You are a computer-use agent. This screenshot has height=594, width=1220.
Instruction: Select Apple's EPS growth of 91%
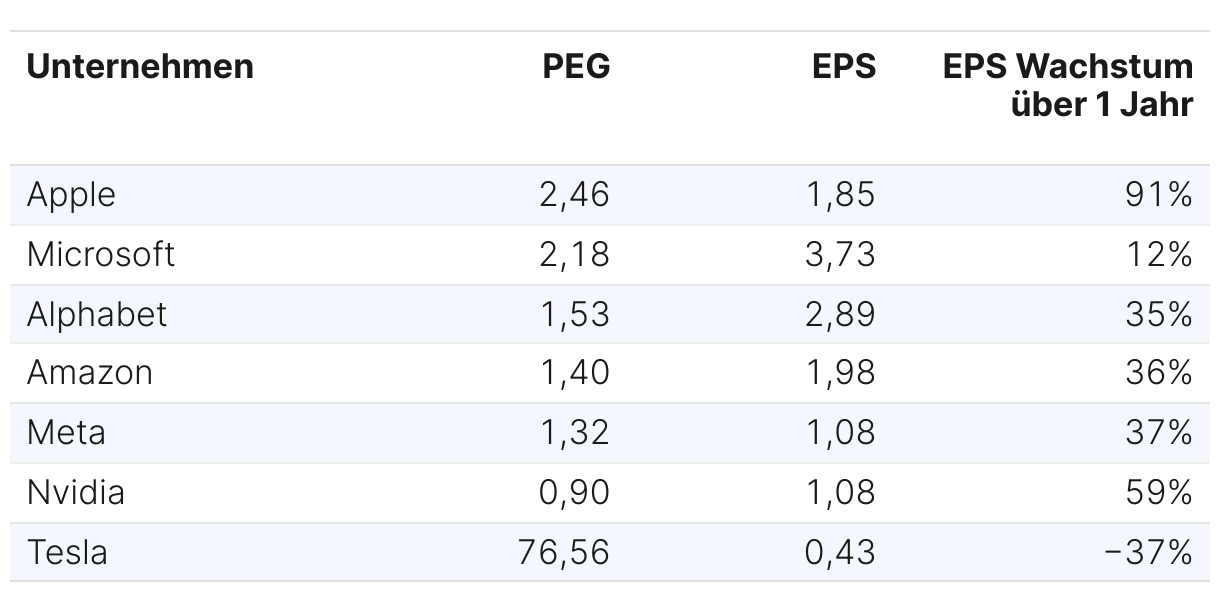[x=1161, y=194]
